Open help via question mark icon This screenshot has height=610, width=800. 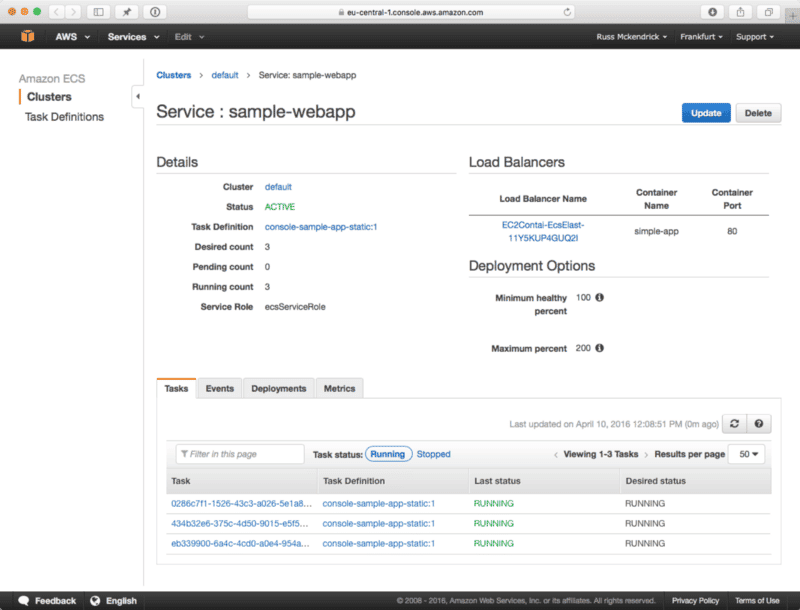[758, 423]
